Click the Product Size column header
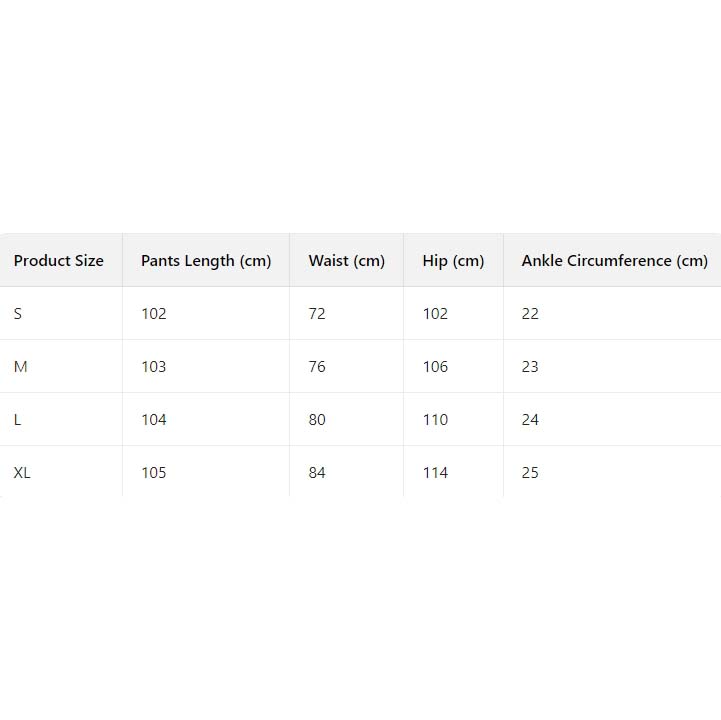The width and height of the screenshot is (721, 720). pos(59,261)
